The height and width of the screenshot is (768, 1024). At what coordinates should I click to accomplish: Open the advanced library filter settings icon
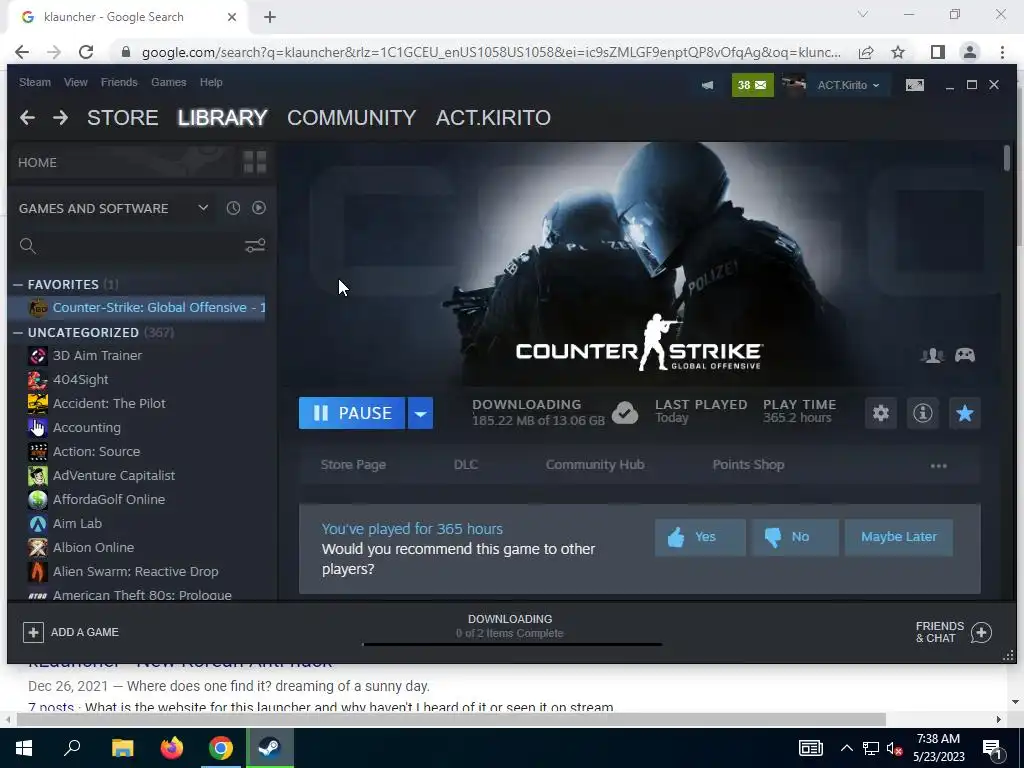tap(255, 246)
